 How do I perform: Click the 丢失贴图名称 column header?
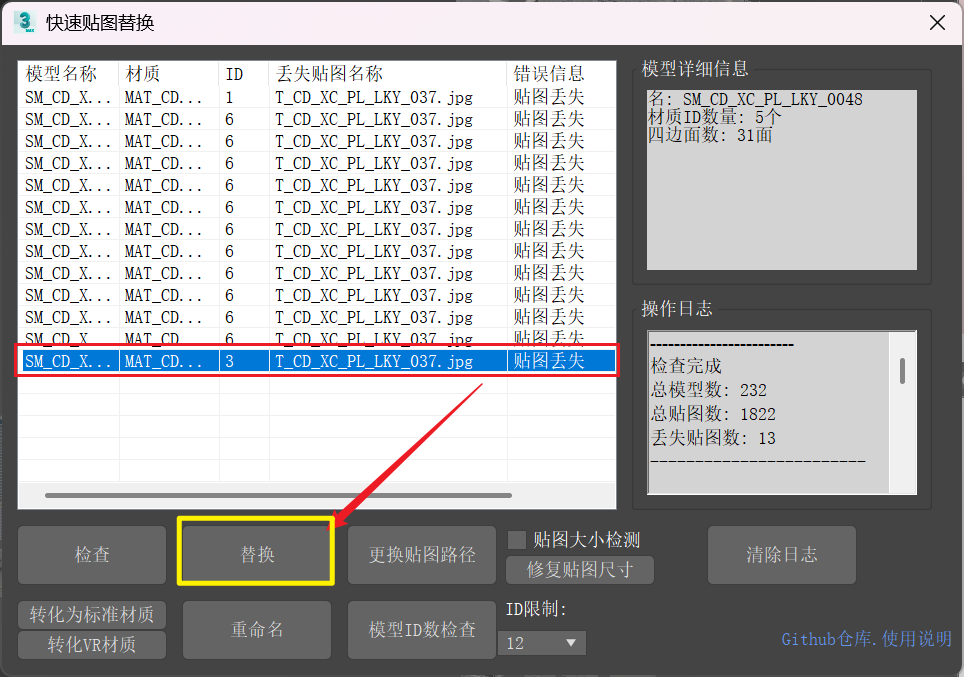pyautogui.click(x=330, y=74)
